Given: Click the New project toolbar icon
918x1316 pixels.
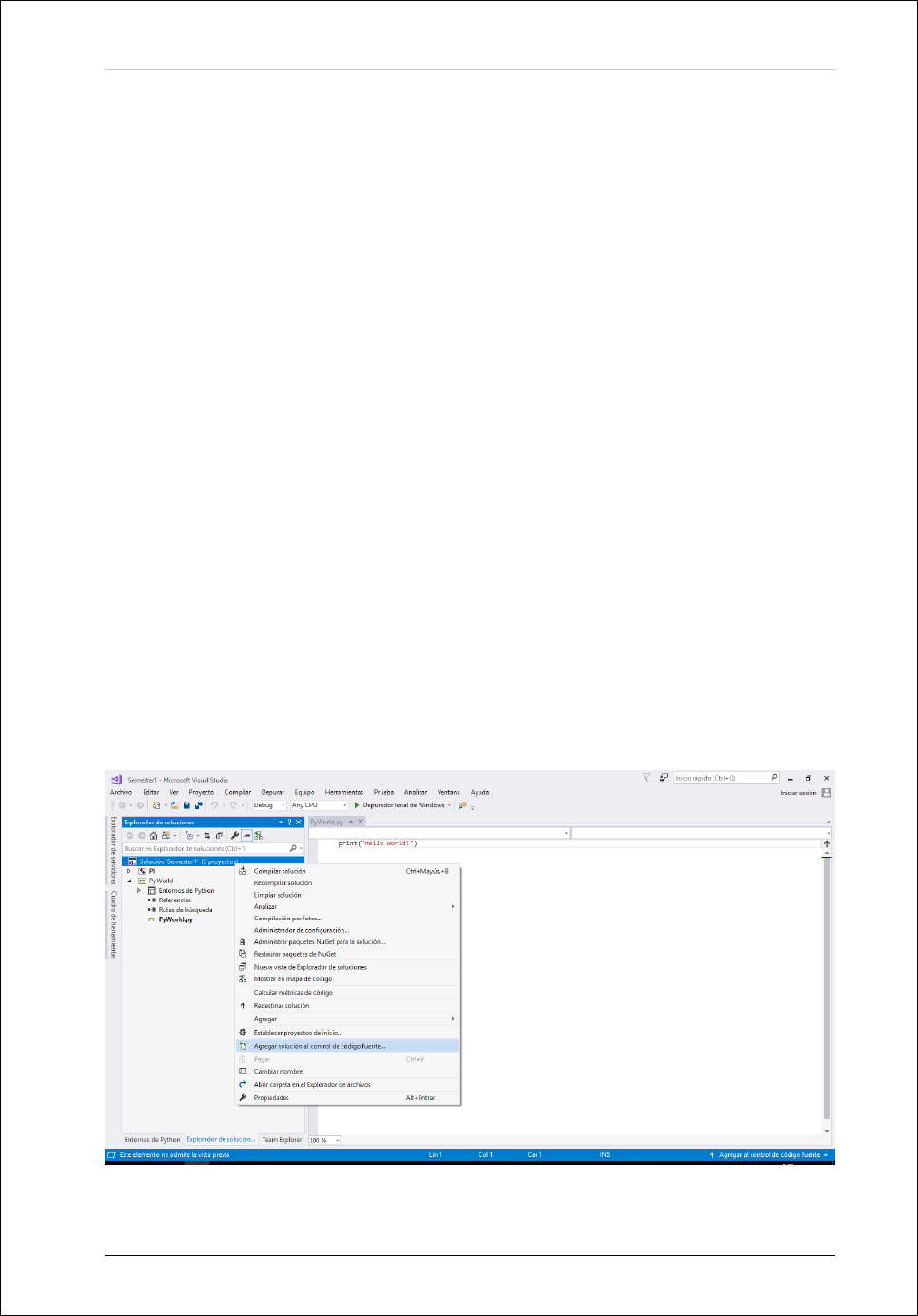Looking at the screenshot, I should pyautogui.click(x=156, y=805).
